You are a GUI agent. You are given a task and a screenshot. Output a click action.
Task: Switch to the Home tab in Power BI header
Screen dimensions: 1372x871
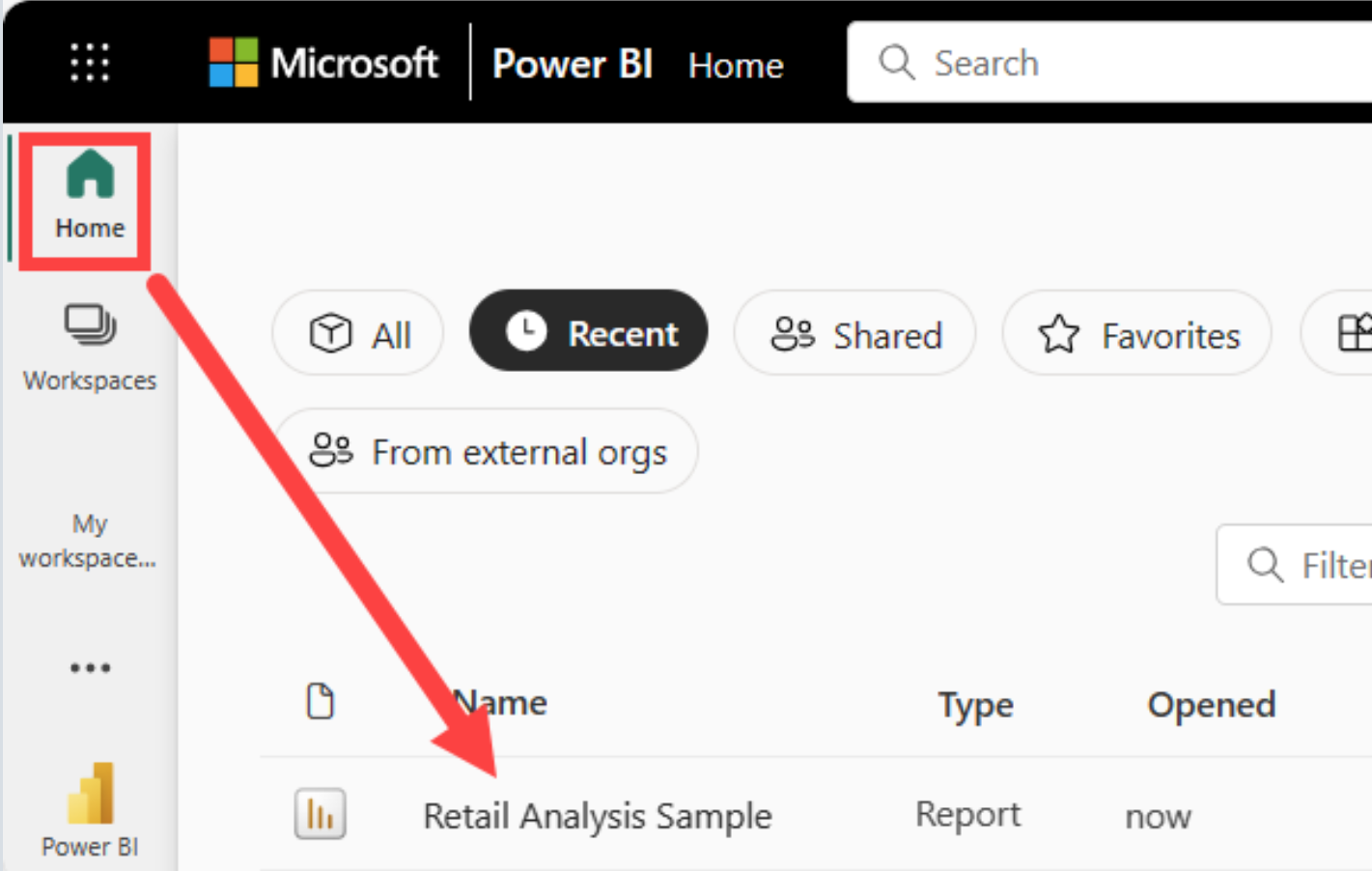pyautogui.click(x=735, y=65)
